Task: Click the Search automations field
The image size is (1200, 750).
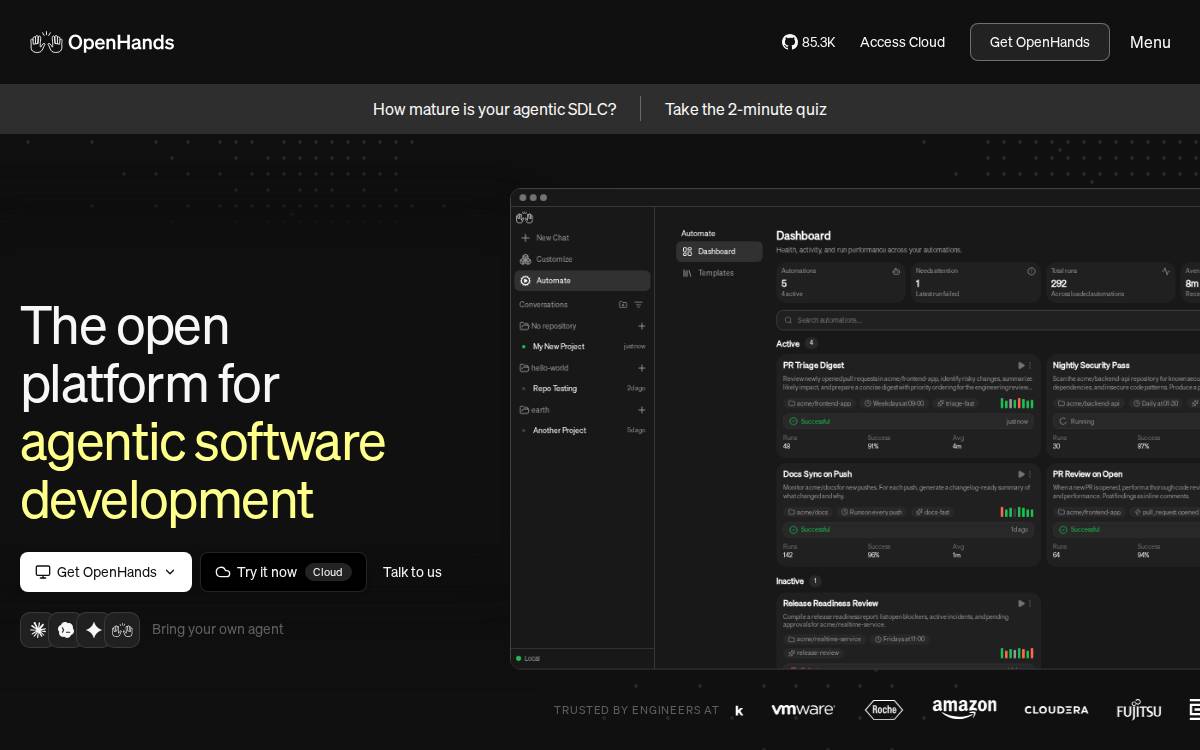Action: point(988,320)
